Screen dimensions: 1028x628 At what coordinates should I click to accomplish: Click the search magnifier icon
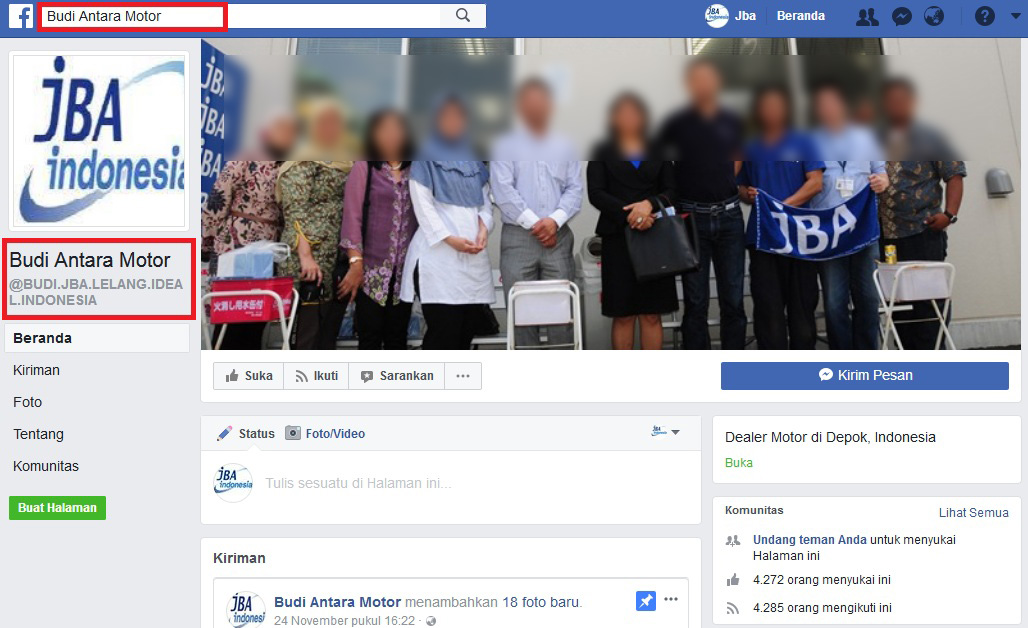pyautogui.click(x=462, y=16)
